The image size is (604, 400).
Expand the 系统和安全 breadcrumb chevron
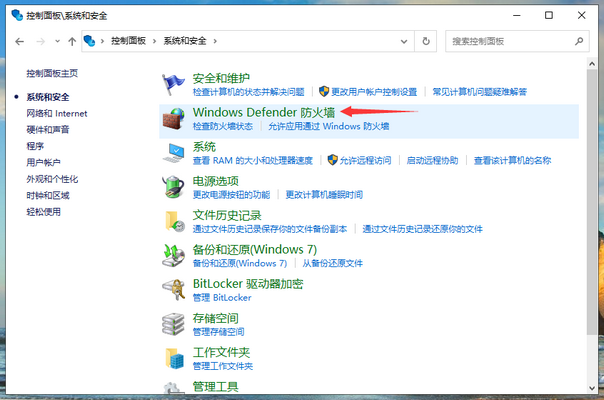(x=215, y=41)
